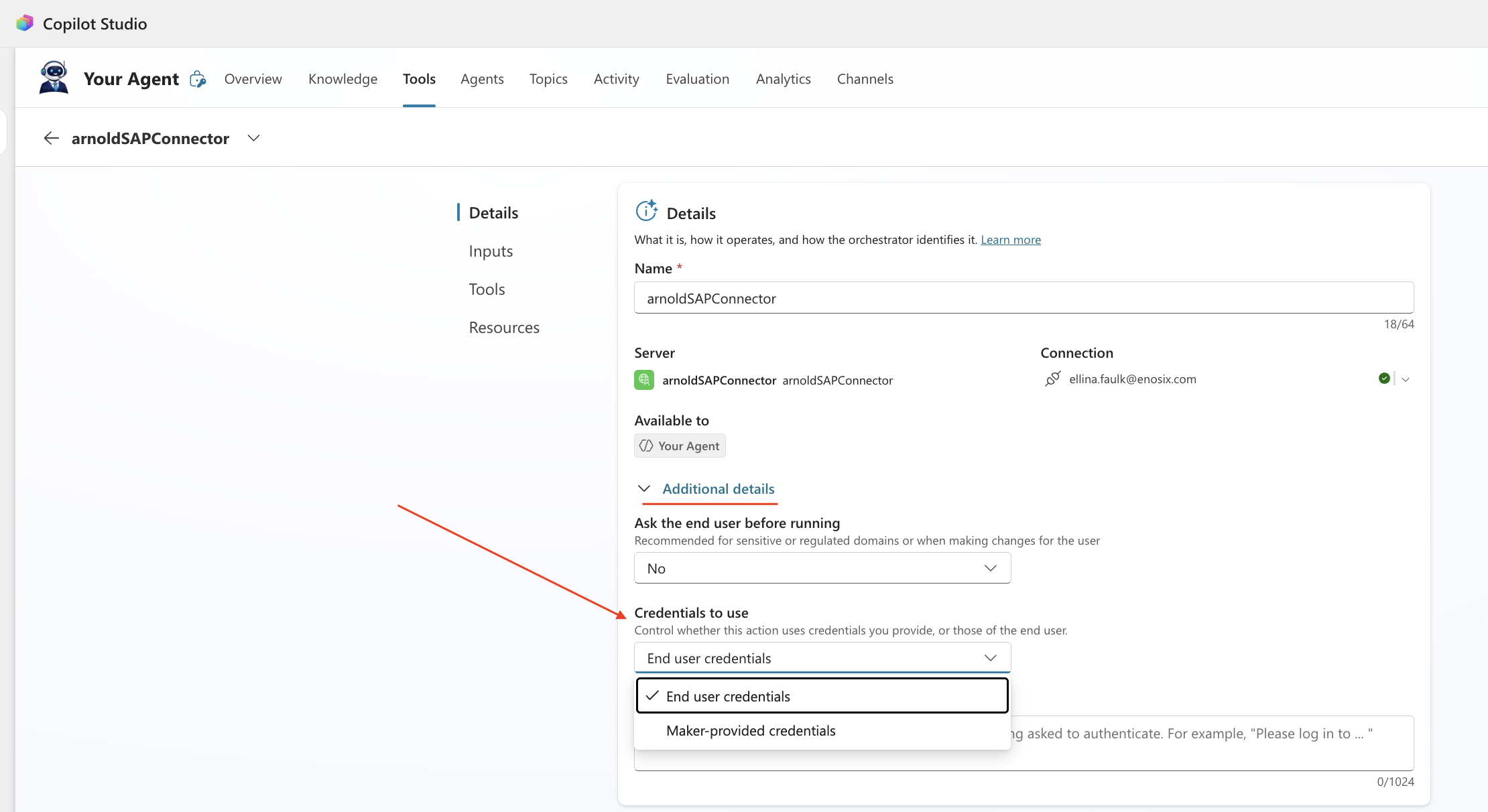Screen dimensions: 1488x812
Task: Go back using the left arrow icon
Action: point(52,138)
